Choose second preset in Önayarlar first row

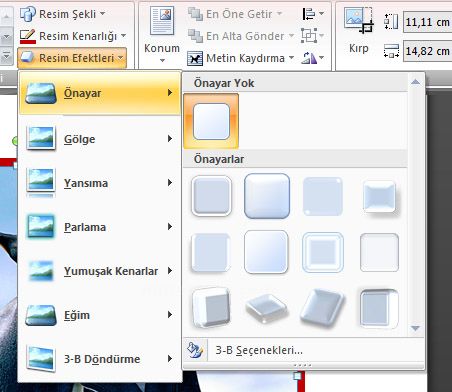pos(267,196)
